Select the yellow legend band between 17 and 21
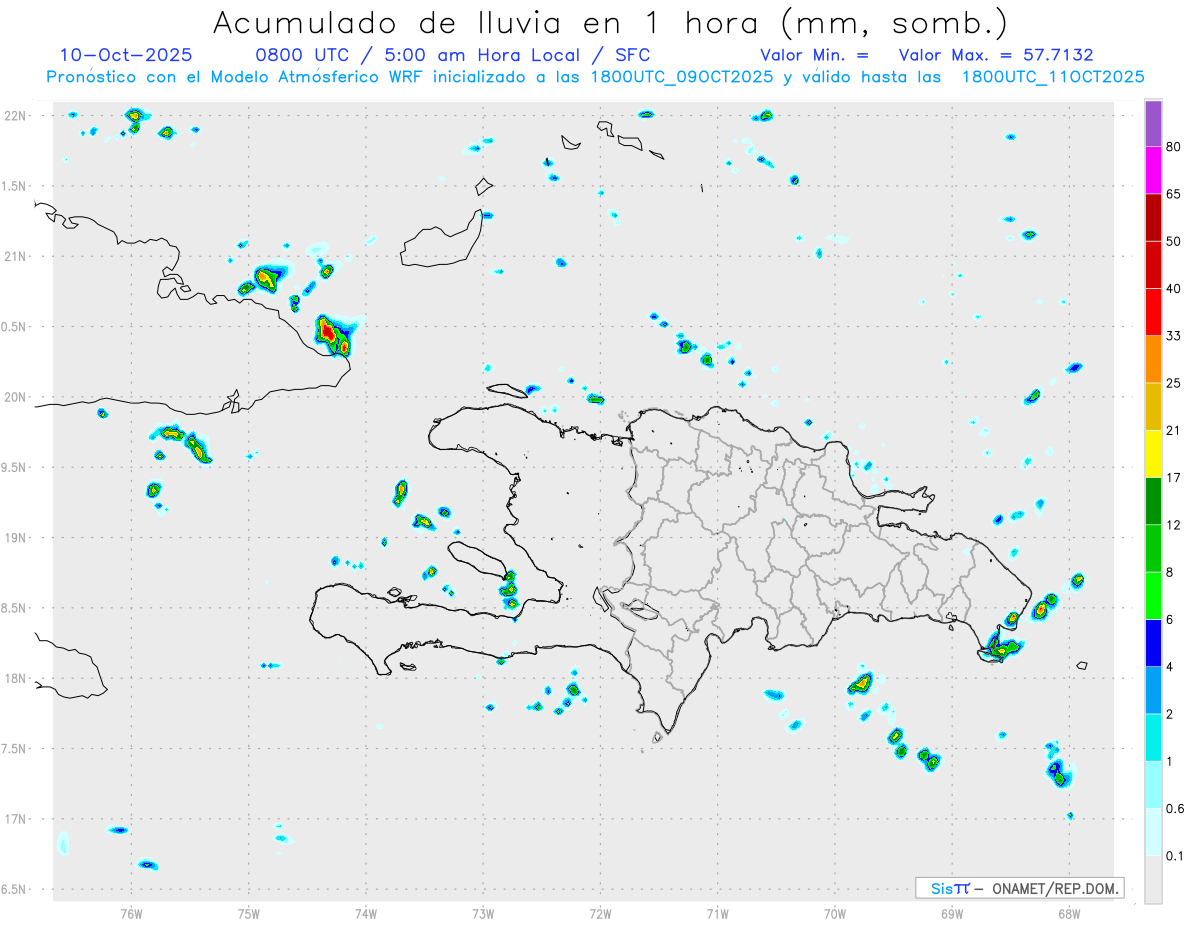1200x927 pixels. [1153, 454]
